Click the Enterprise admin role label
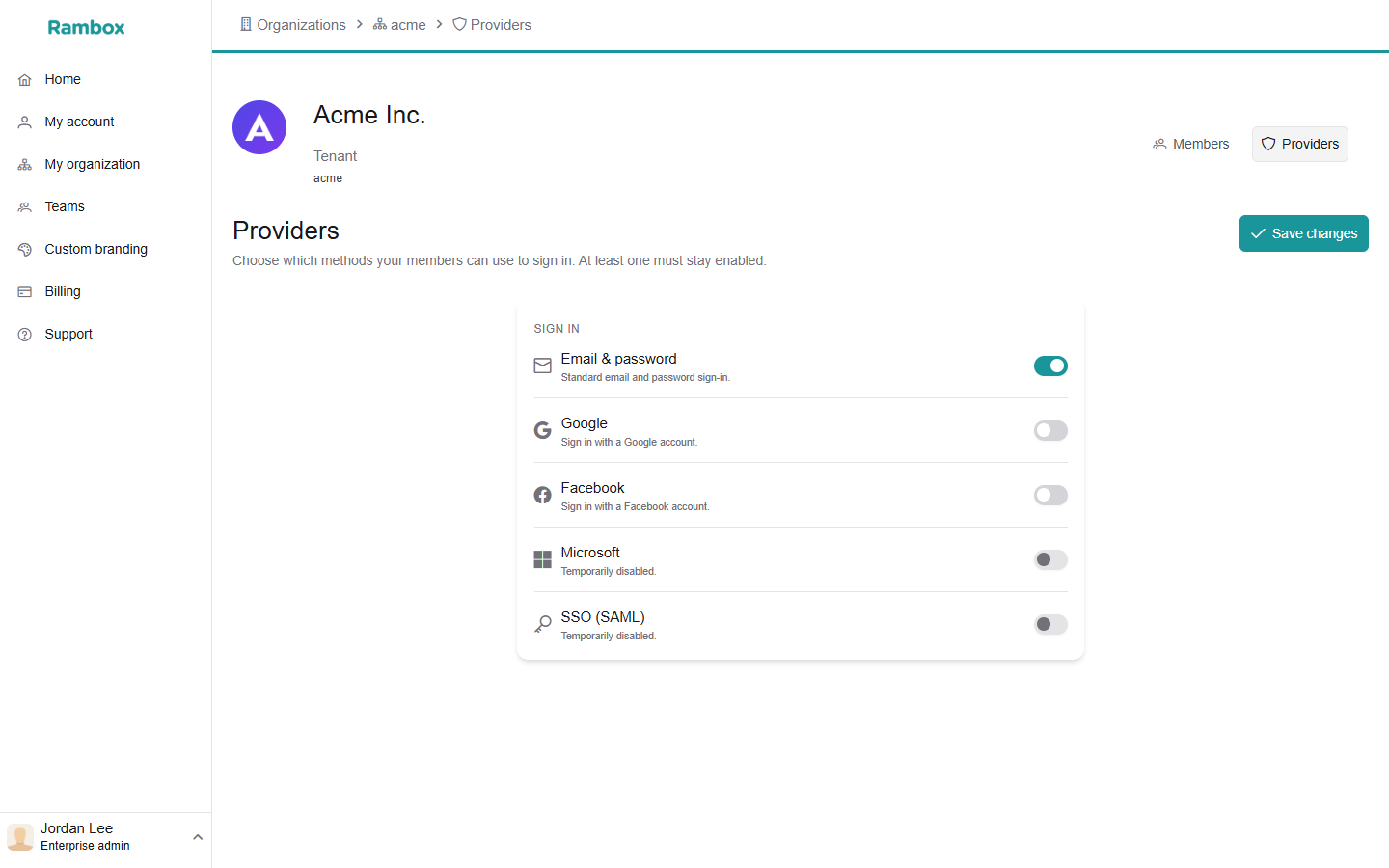 pyautogui.click(x=85, y=846)
